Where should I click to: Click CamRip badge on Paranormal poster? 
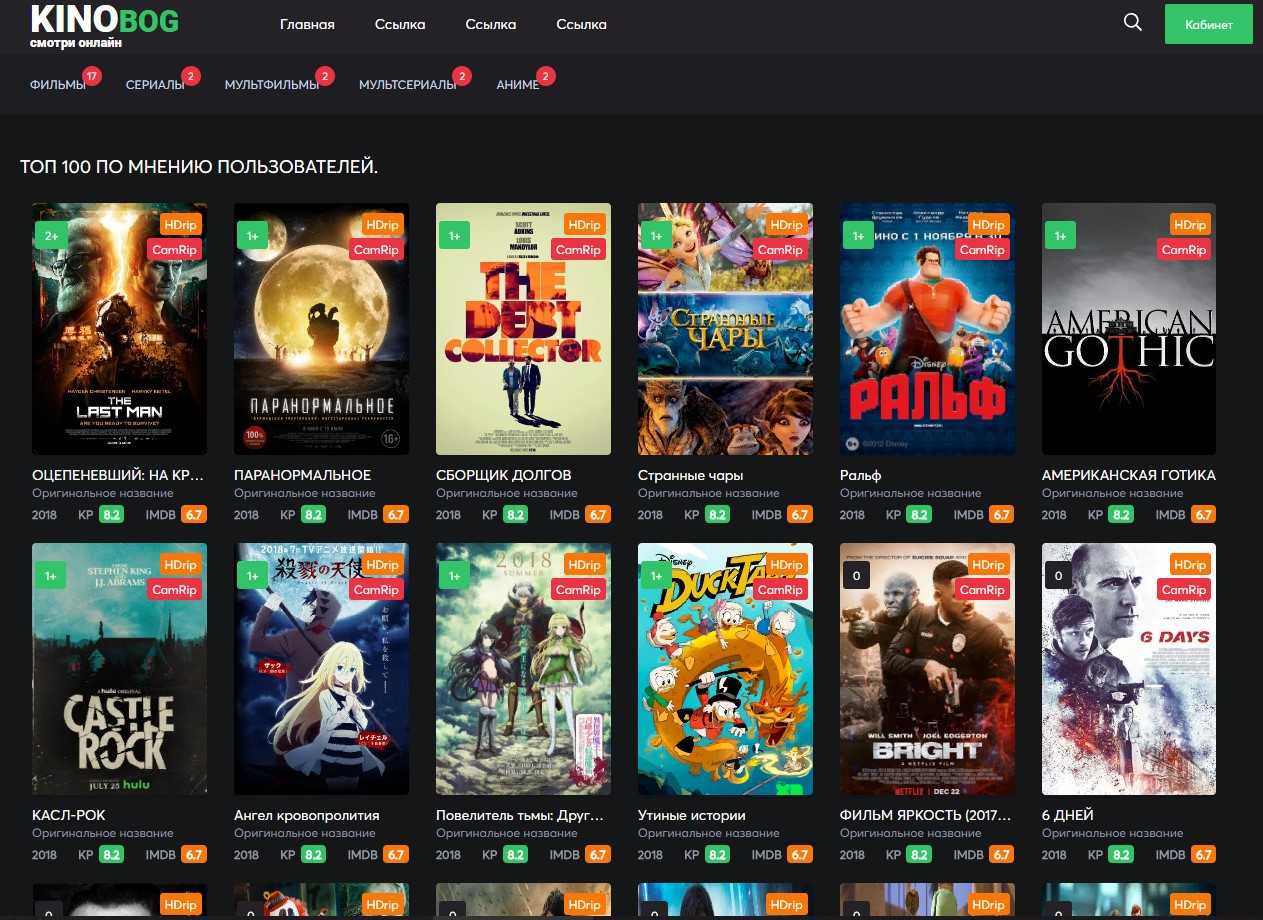376,250
